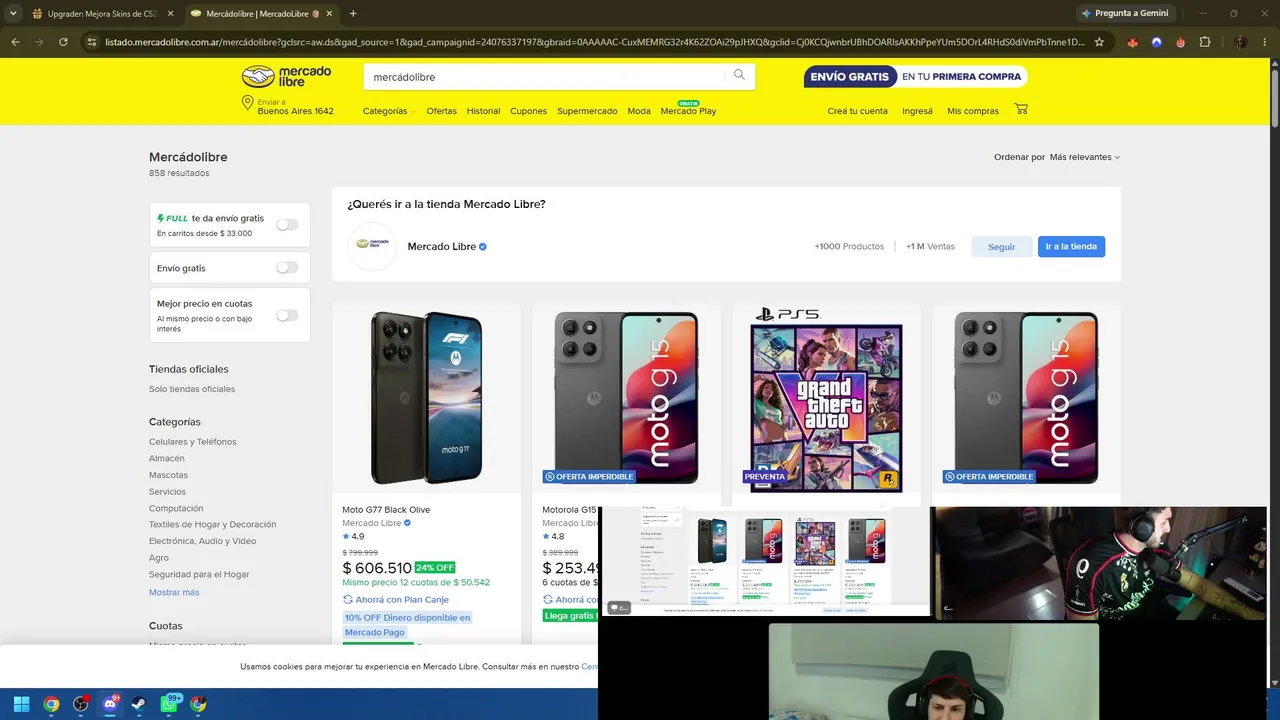View site information icon in address bar
1280x720 pixels.
[x=92, y=42]
